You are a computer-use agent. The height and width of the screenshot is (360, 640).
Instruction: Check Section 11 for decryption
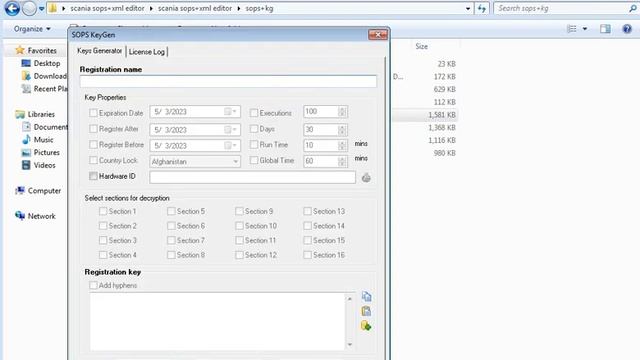pos(239,240)
